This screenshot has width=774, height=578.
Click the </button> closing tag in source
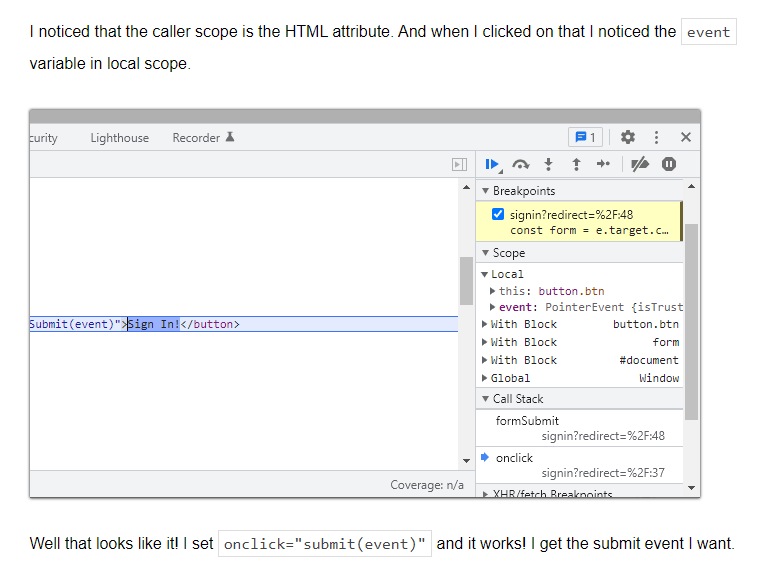click(x=210, y=324)
